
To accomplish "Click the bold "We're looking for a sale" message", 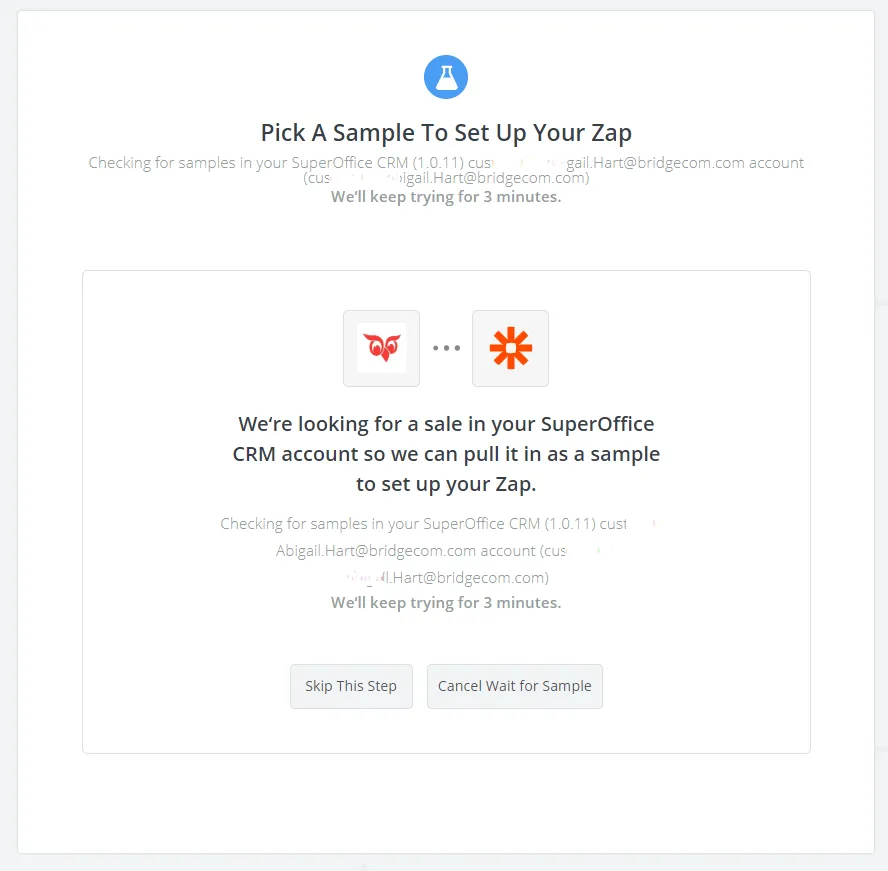I will (446, 424).
